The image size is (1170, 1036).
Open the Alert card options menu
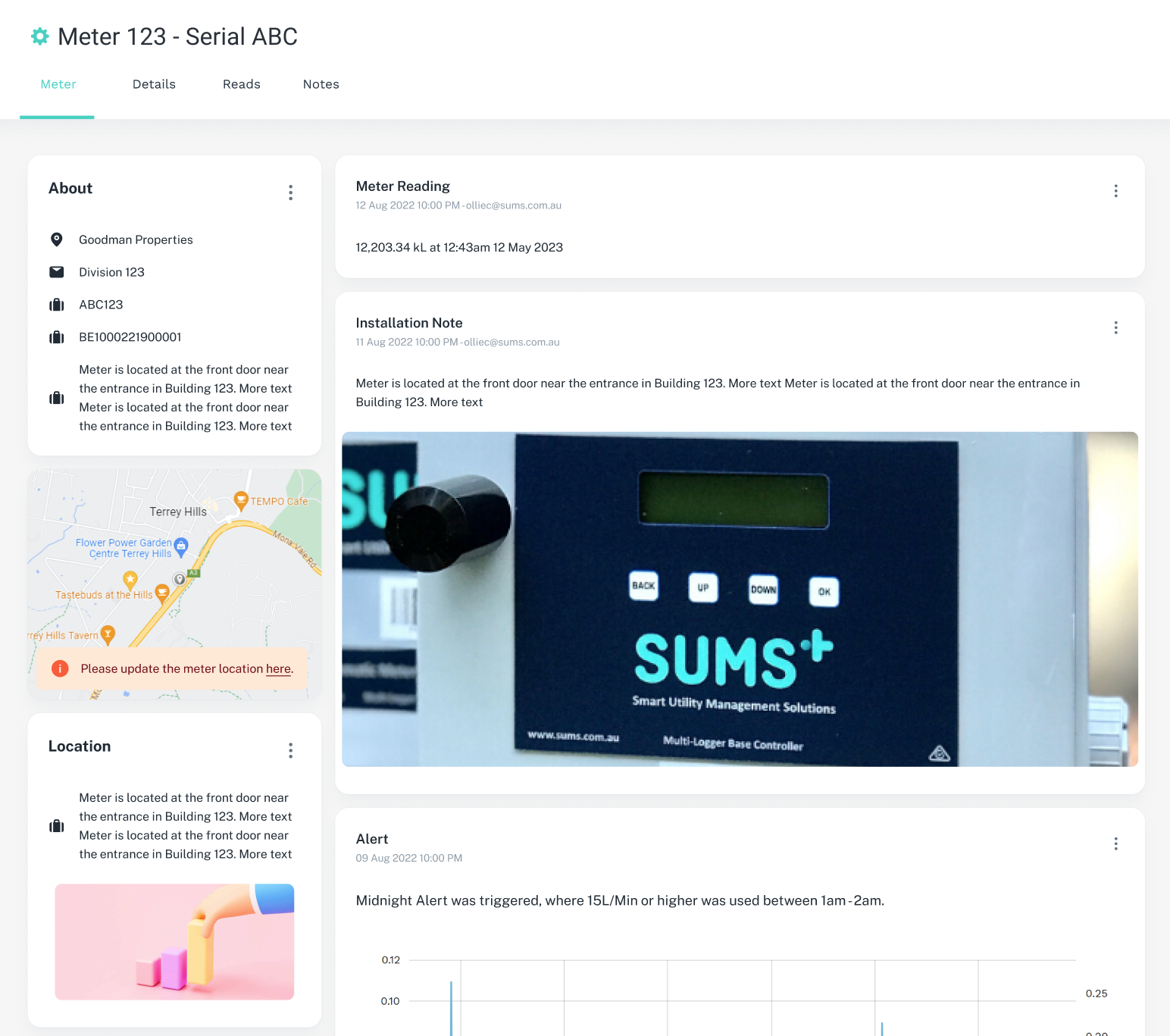(x=1115, y=844)
